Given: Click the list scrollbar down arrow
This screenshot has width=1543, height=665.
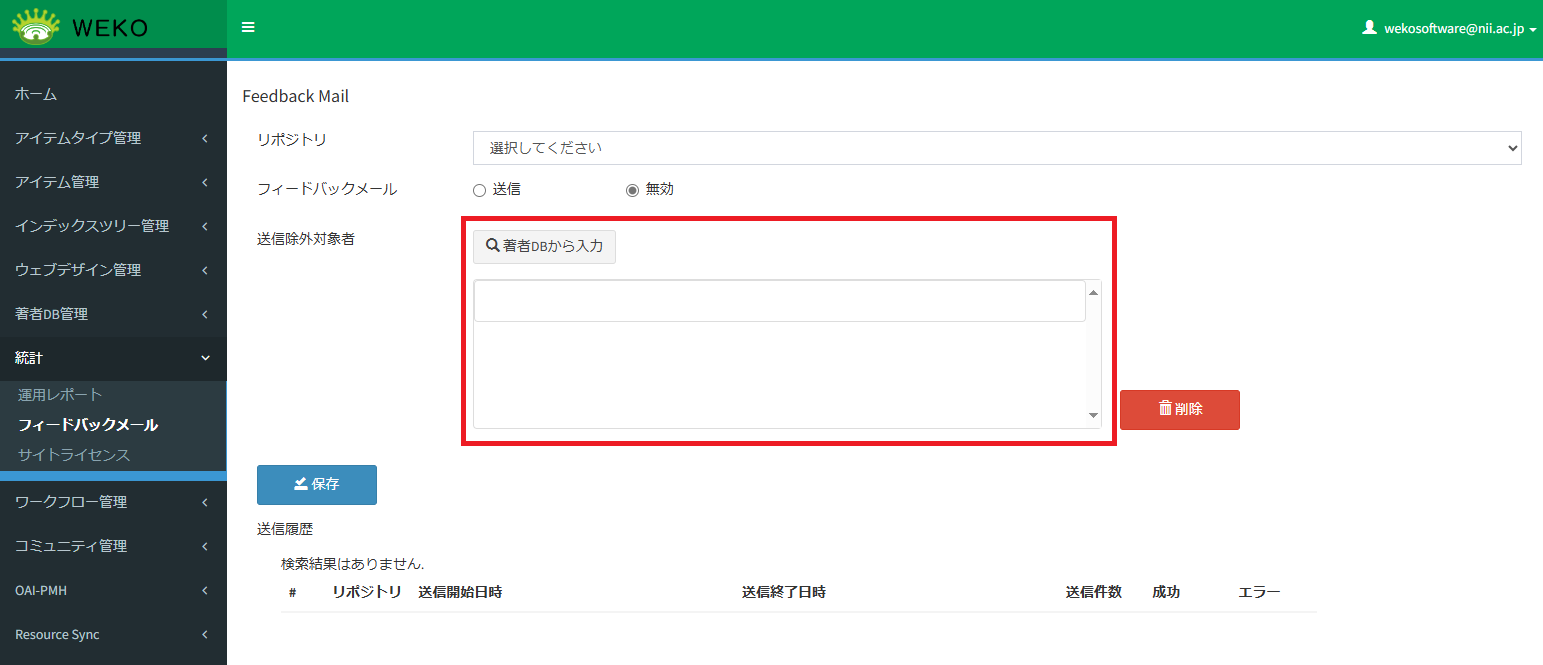Looking at the screenshot, I should (x=1093, y=416).
